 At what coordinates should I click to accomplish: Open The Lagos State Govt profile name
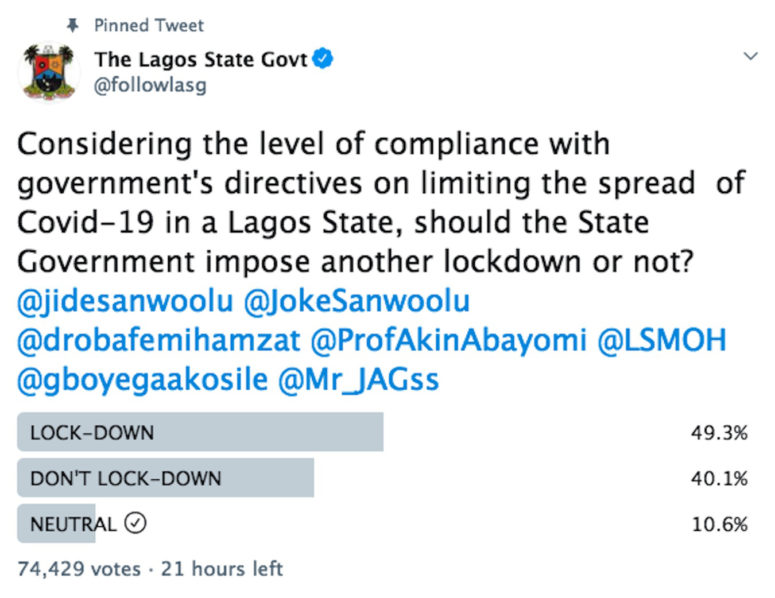point(201,59)
